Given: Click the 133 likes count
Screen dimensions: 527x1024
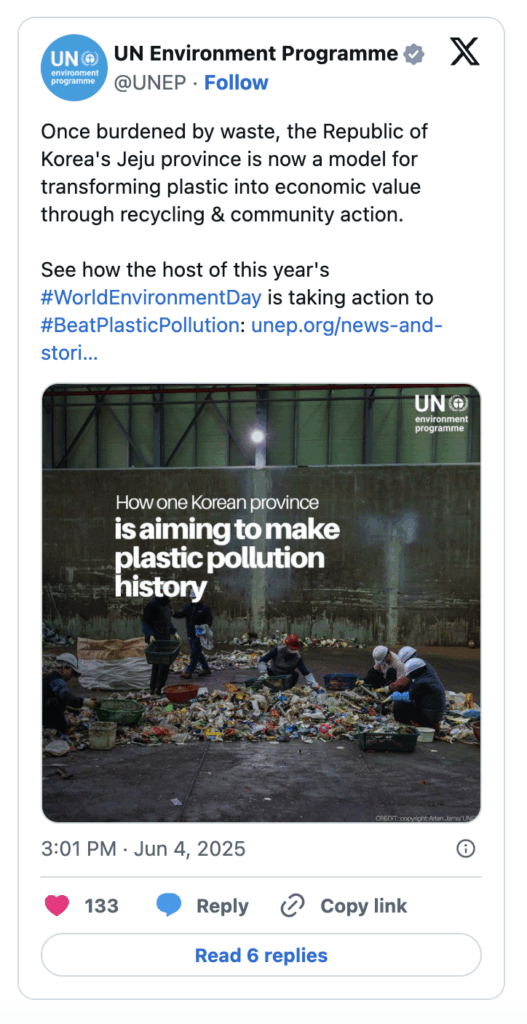Looking at the screenshot, I should [x=101, y=906].
